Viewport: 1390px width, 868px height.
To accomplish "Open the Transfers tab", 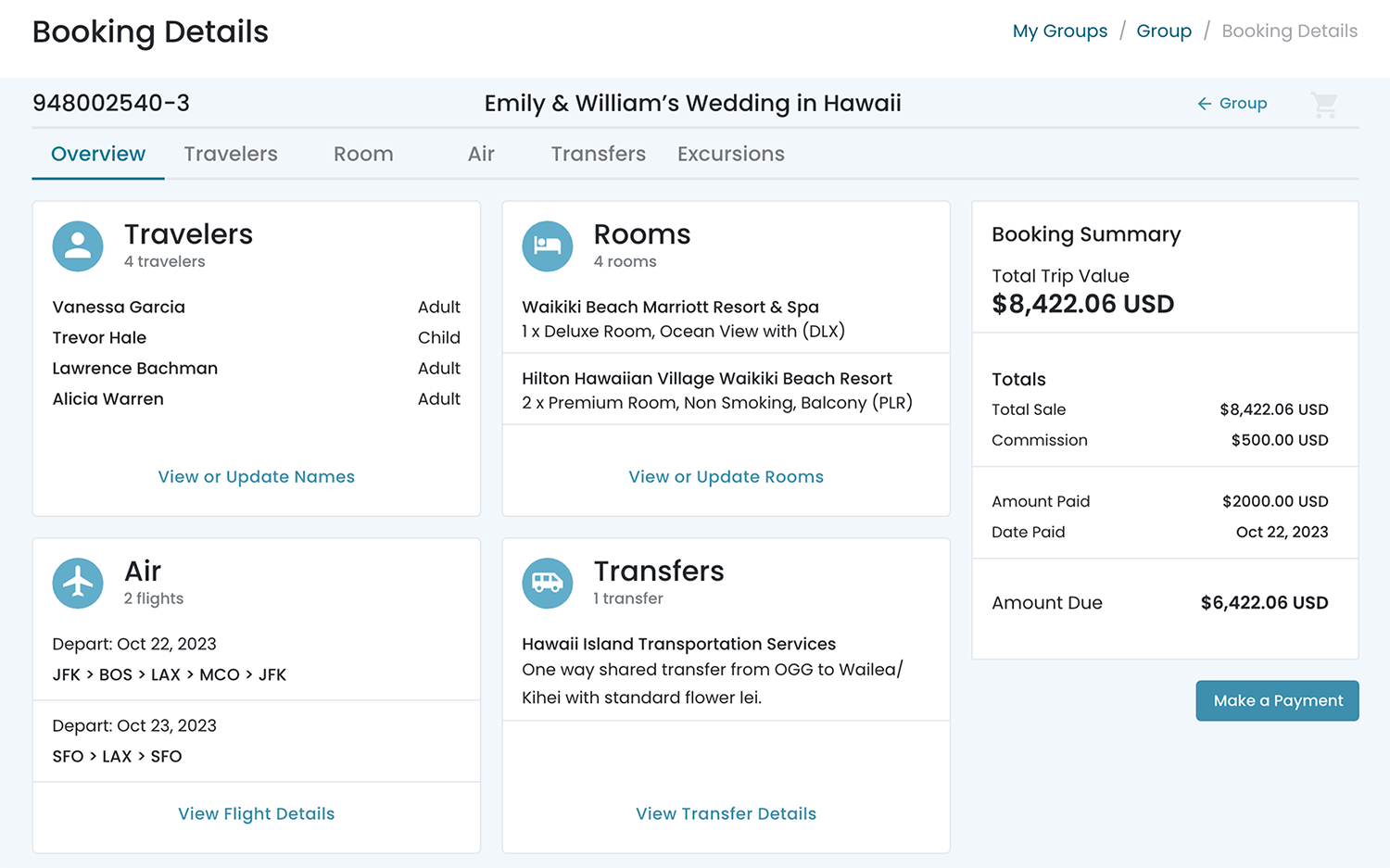I will [x=598, y=154].
